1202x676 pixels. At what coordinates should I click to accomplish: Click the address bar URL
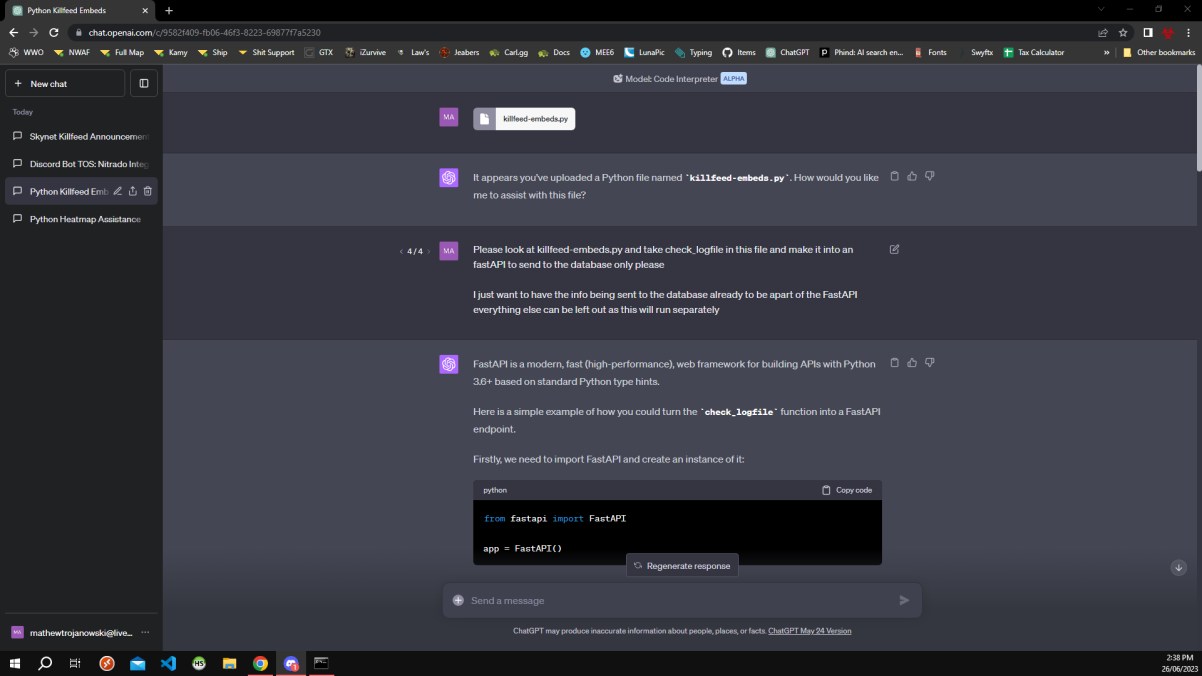pyautogui.click(x=204, y=33)
